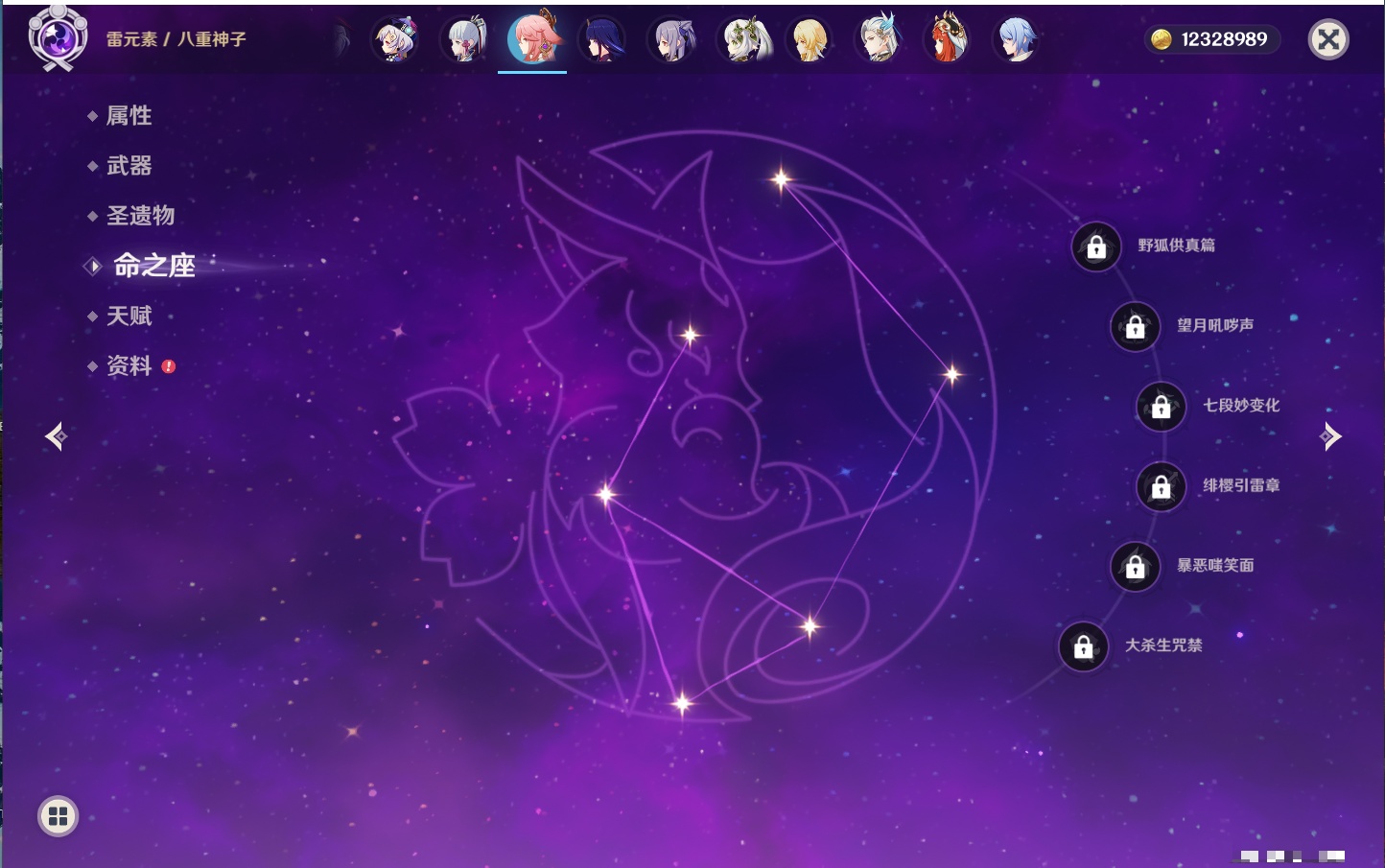Open the 圣遗物 artifacts menu
This screenshot has height=868, width=1385.
tap(140, 216)
